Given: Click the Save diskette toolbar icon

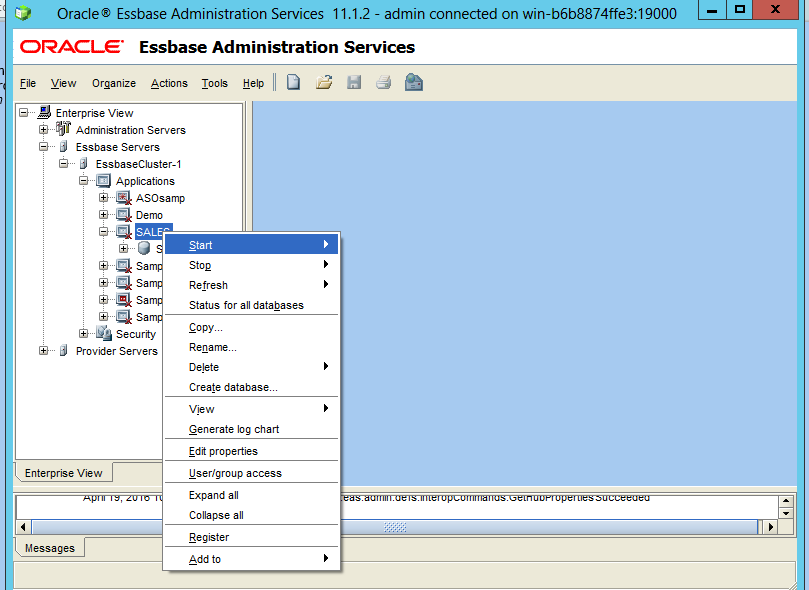Looking at the screenshot, I should pos(354,83).
